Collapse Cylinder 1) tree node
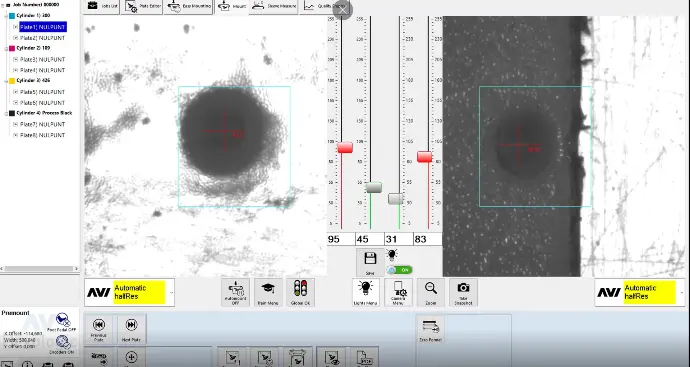 click(x=6, y=16)
